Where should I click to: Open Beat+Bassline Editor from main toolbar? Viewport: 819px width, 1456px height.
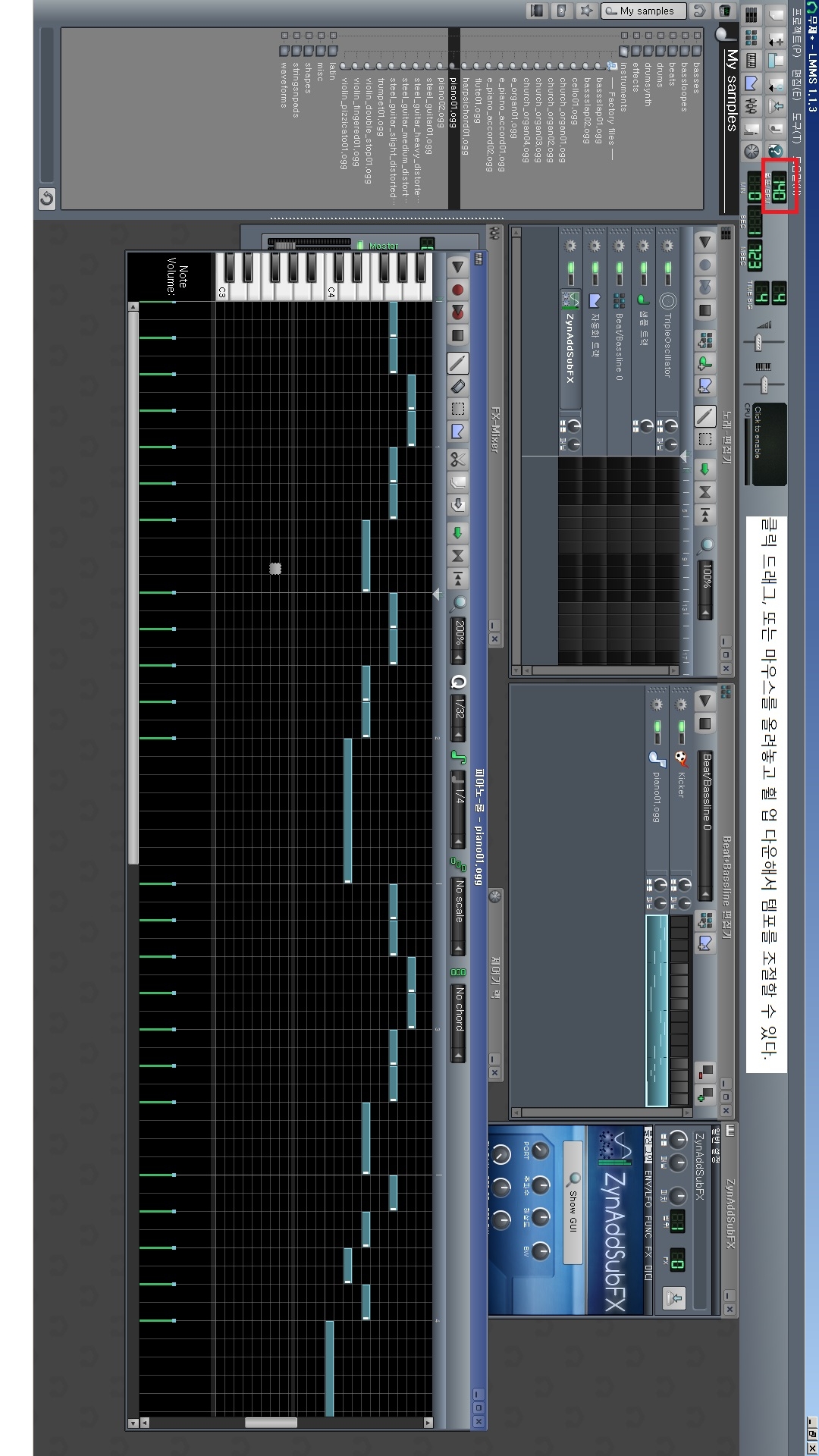751,38
